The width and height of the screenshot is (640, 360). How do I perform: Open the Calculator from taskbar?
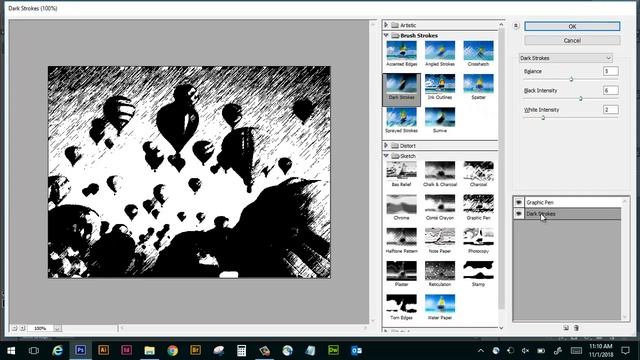(x=242, y=350)
